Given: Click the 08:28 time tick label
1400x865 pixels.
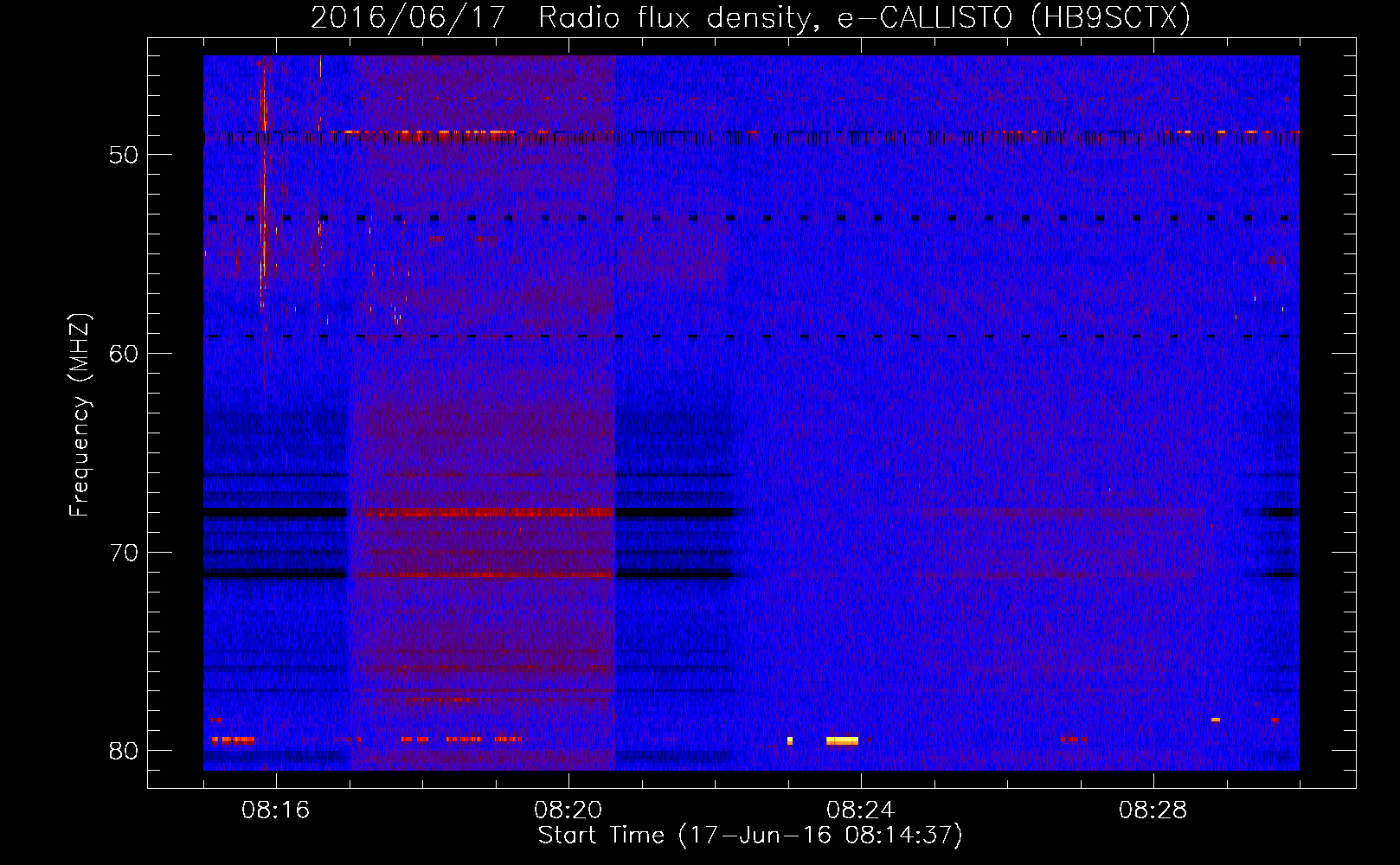Looking at the screenshot, I should 1153,811.
